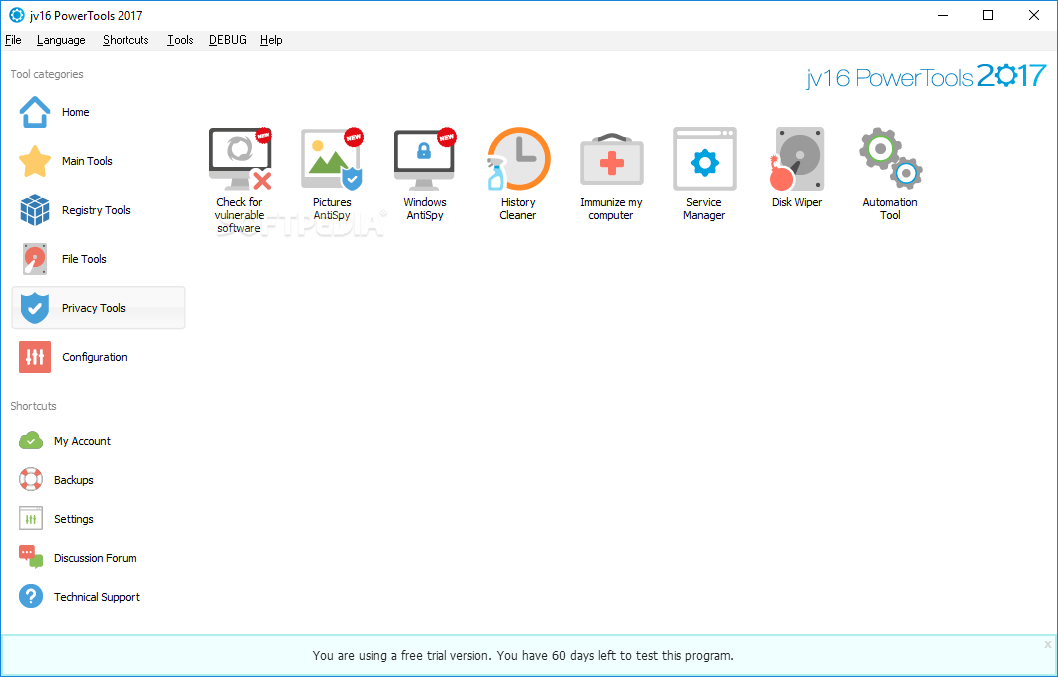Dismiss the free trial notification bar
The height and width of the screenshot is (677, 1058).
point(1047,645)
